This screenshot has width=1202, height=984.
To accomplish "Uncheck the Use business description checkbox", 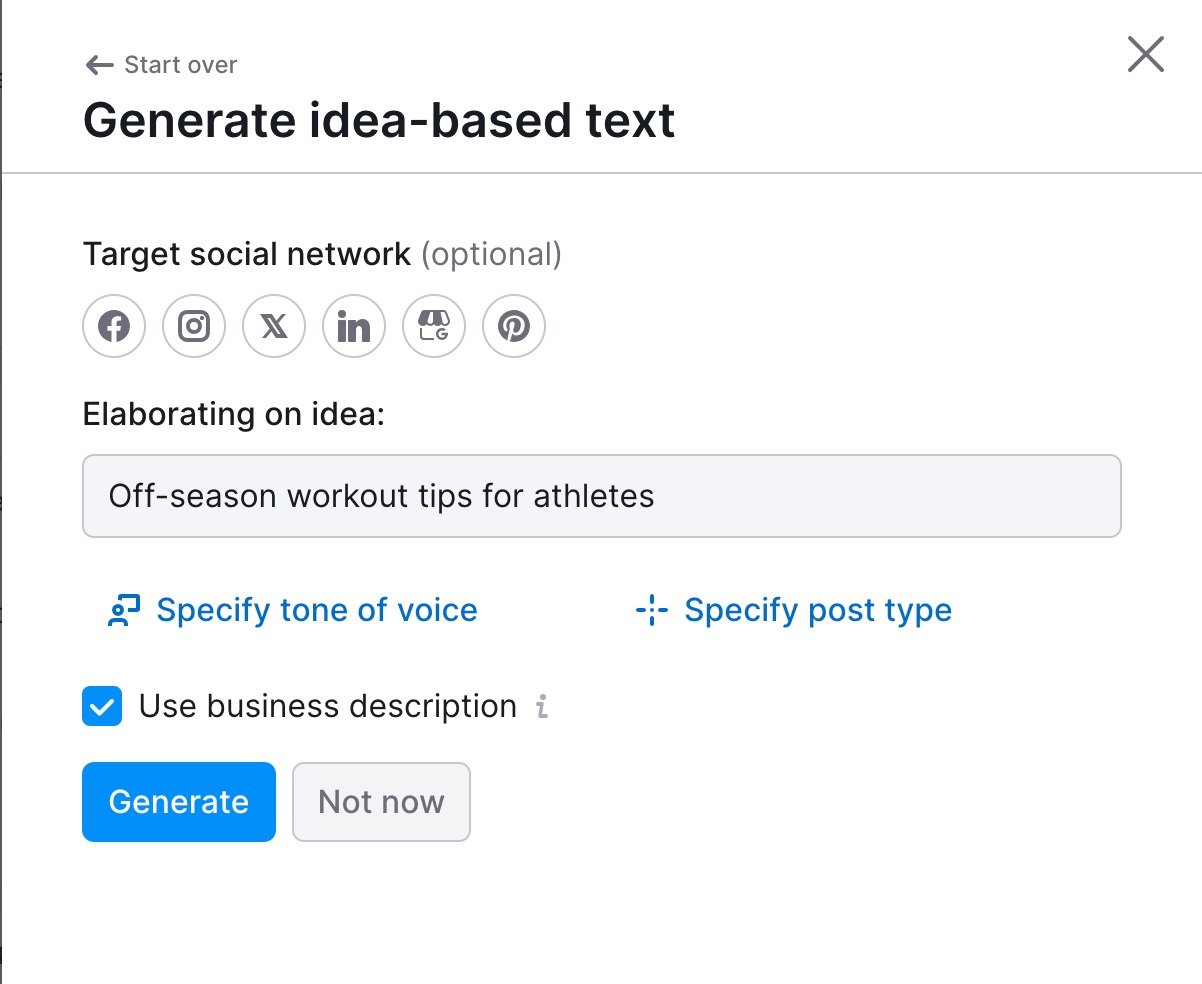I will tap(100, 706).
